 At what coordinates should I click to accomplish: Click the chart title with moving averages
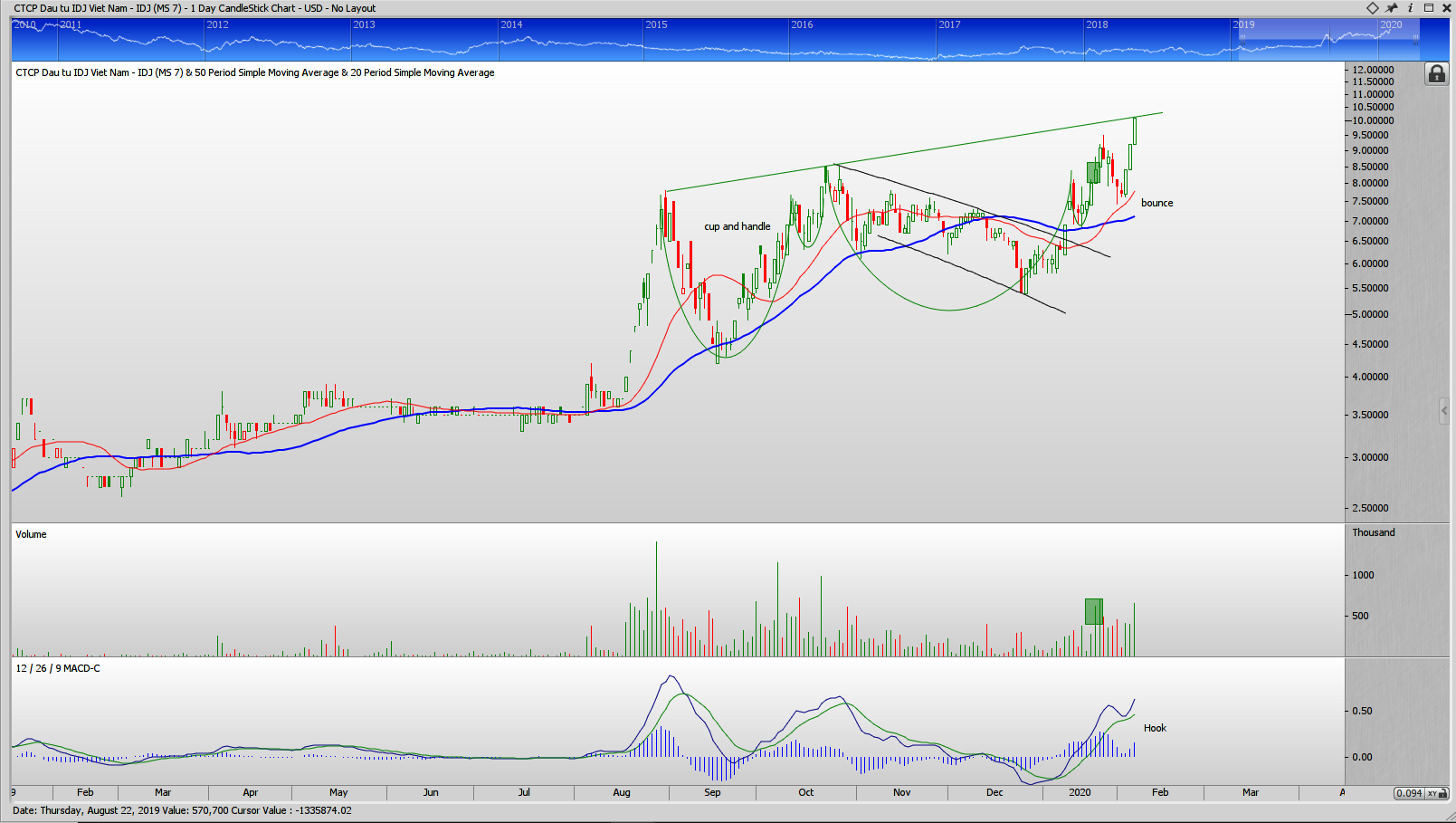click(x=255, y=72)
